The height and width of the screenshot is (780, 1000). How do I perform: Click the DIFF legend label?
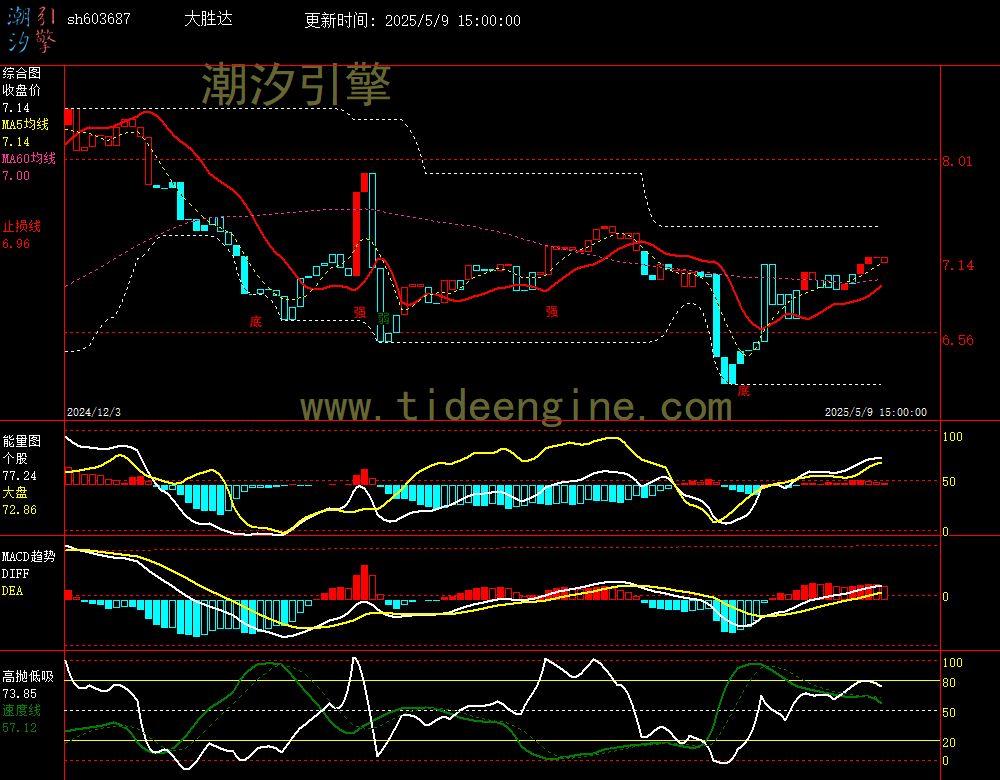coord(15,574)
